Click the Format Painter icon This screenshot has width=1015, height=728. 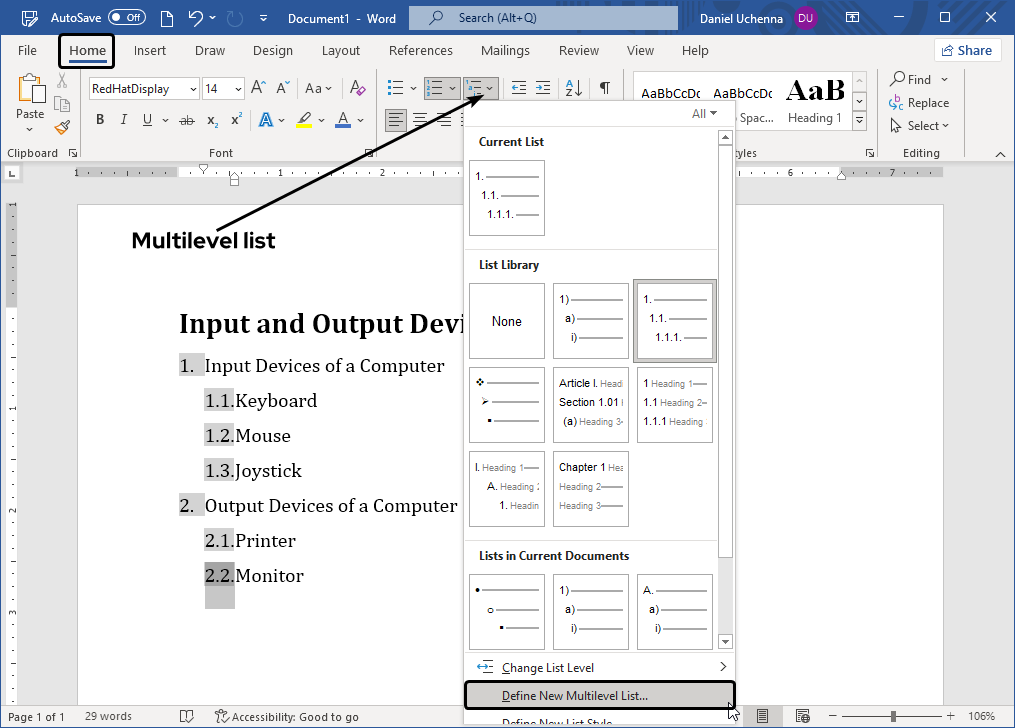62,127
